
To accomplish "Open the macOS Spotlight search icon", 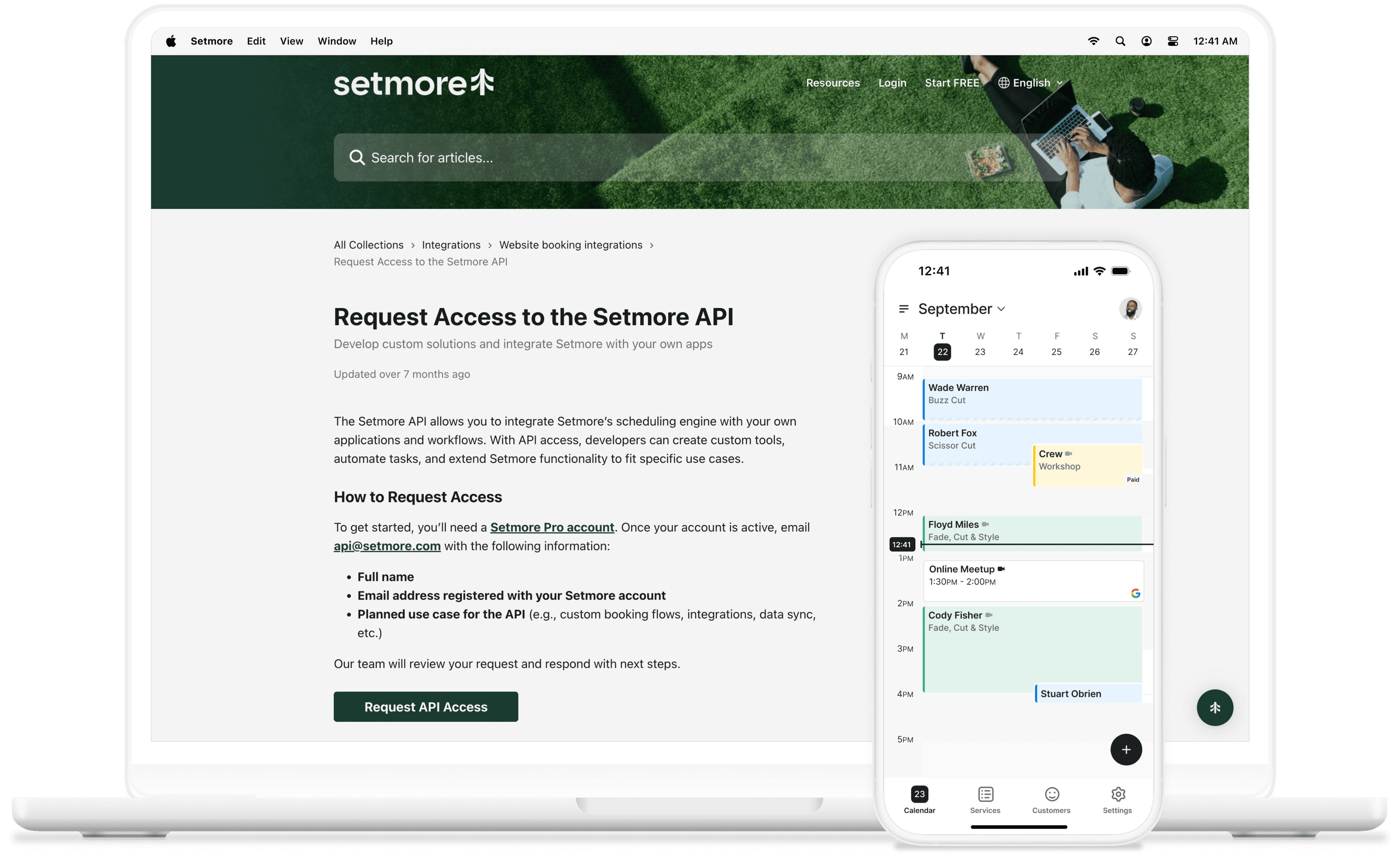I will coord(1120,41).
